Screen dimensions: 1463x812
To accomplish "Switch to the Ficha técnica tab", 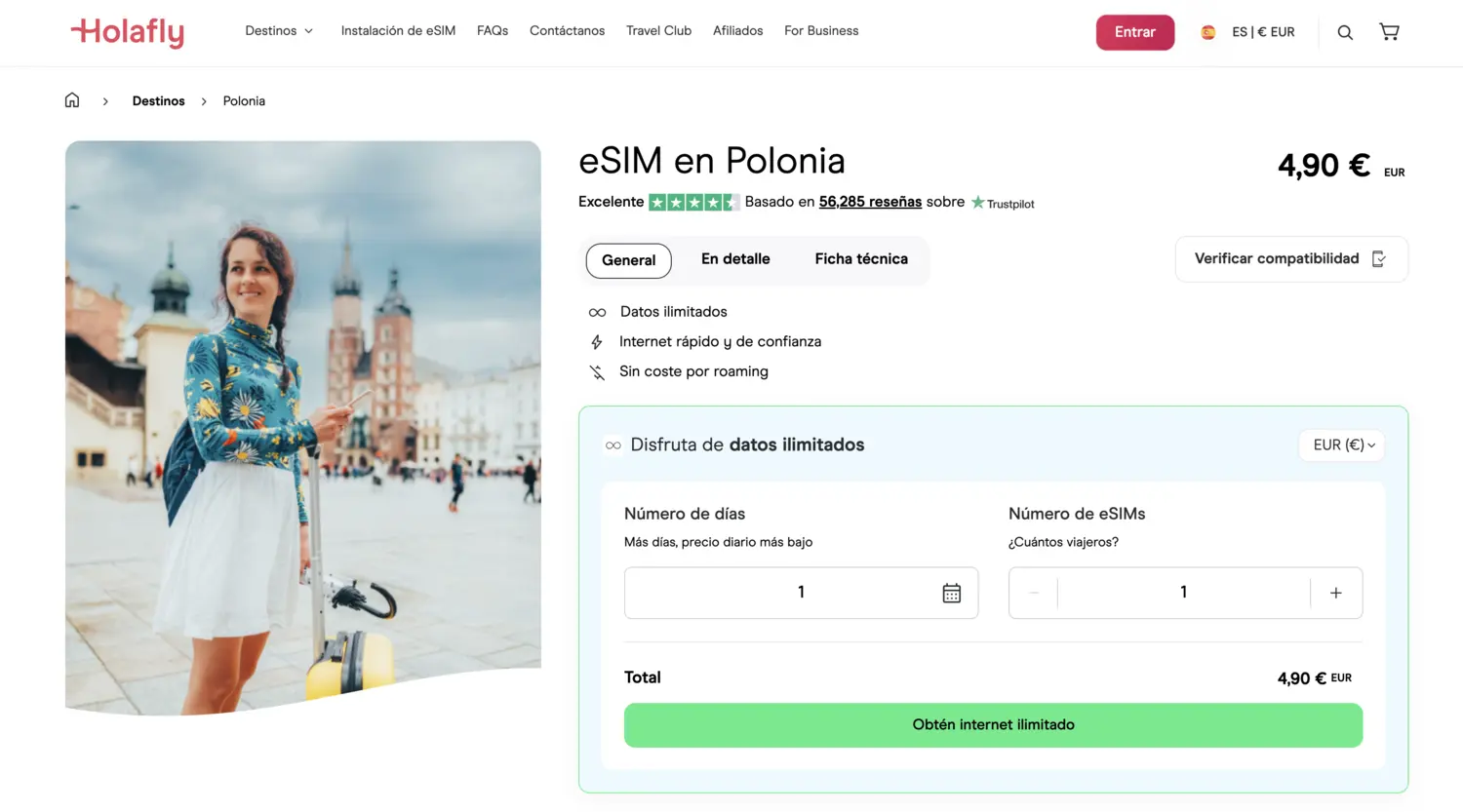I will pos(860,259).
